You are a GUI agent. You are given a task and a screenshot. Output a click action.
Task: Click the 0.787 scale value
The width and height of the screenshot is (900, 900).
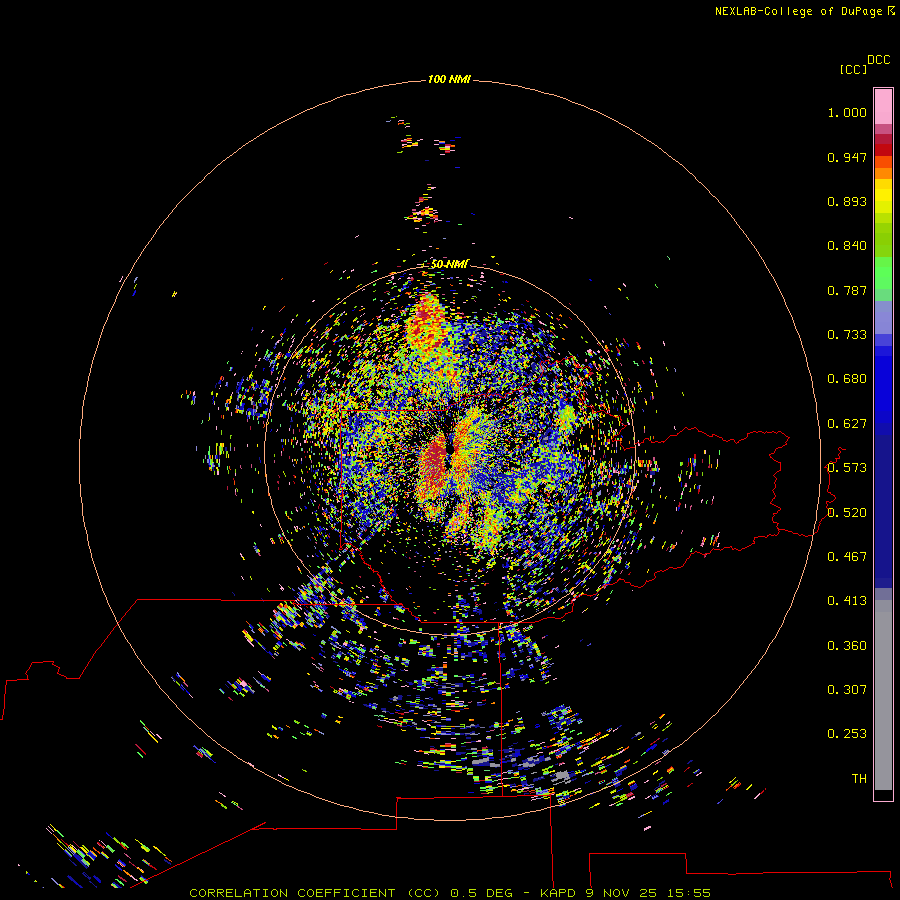click(x=847, y=290)
